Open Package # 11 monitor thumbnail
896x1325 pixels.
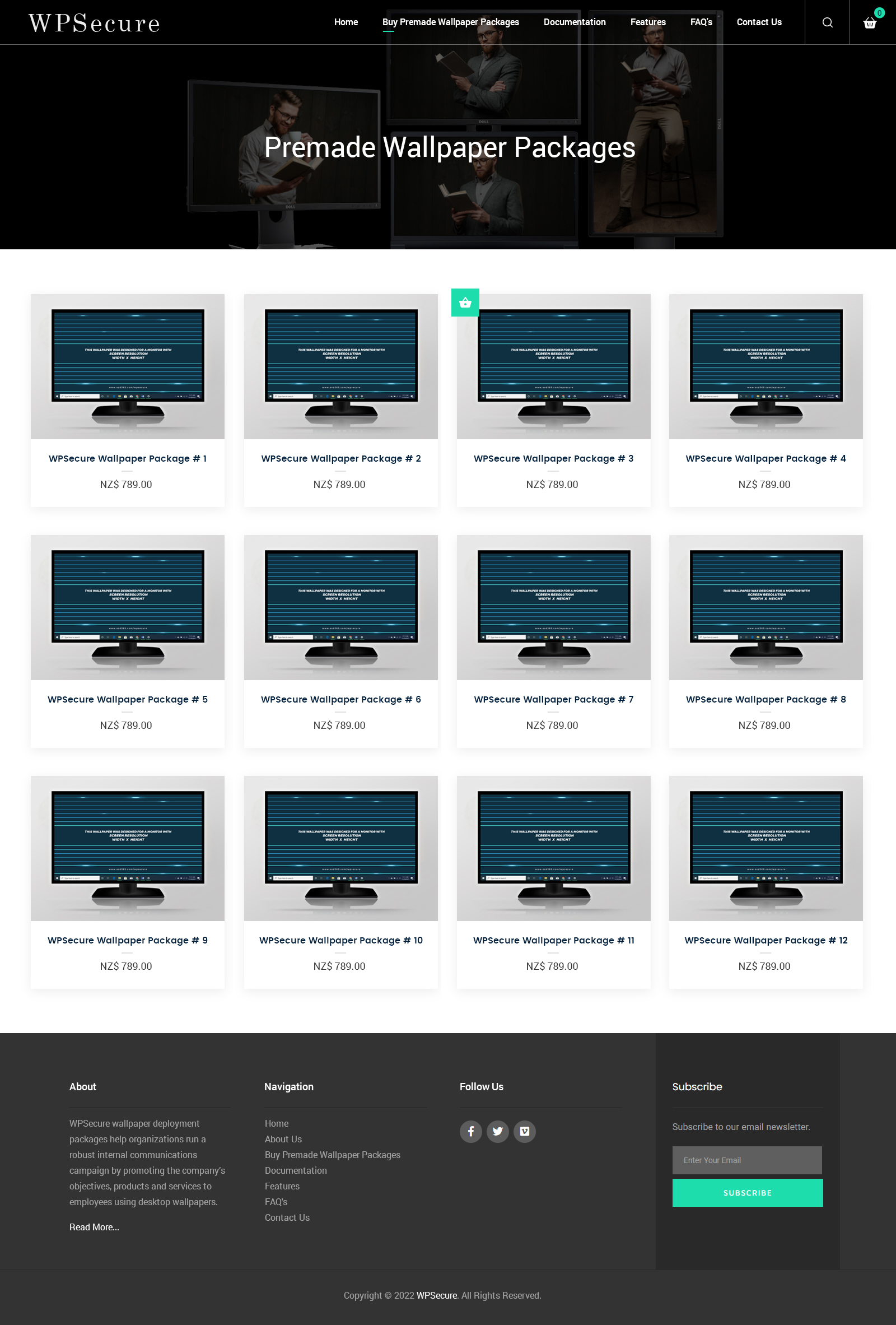(553, 848)
